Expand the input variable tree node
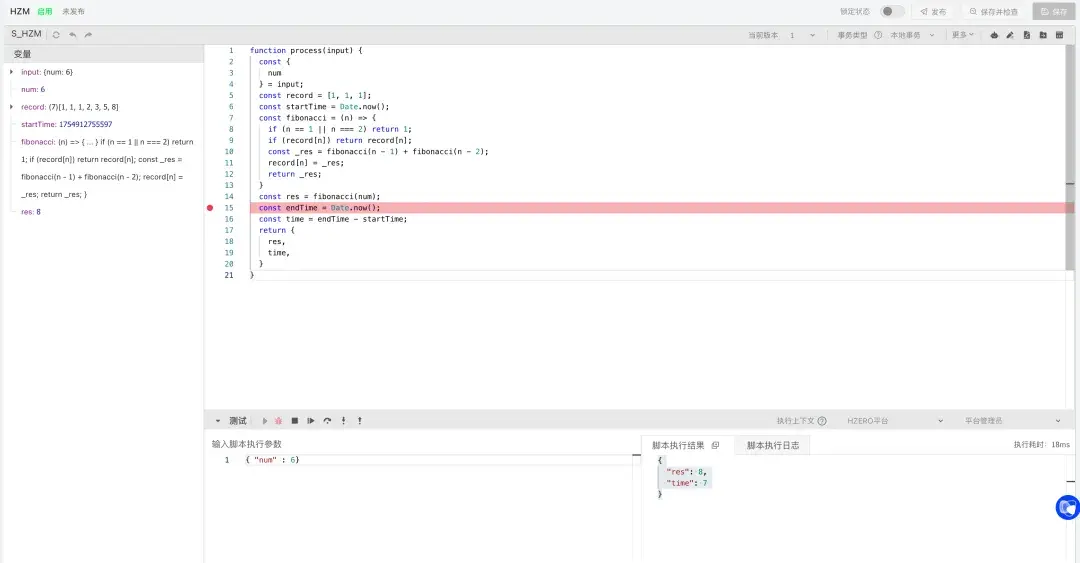 (x=11, y=72)
